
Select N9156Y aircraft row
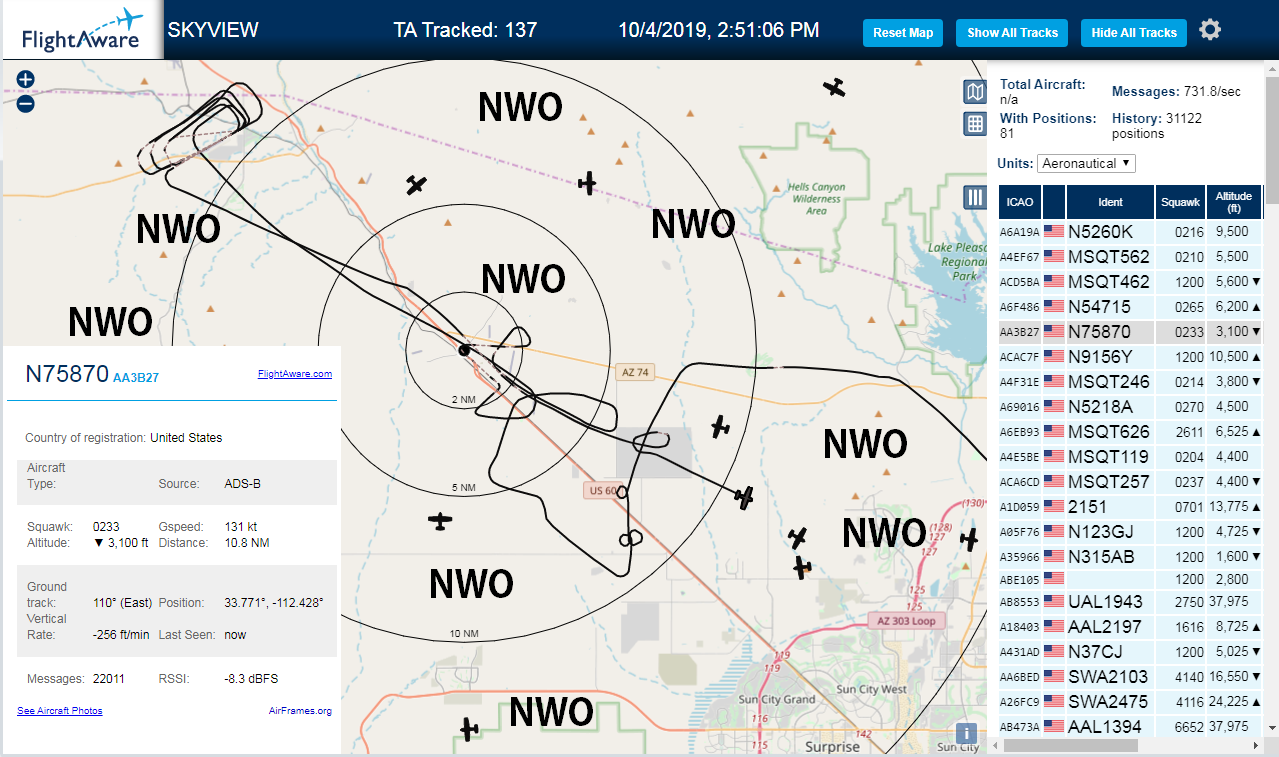pos(1131,356)
